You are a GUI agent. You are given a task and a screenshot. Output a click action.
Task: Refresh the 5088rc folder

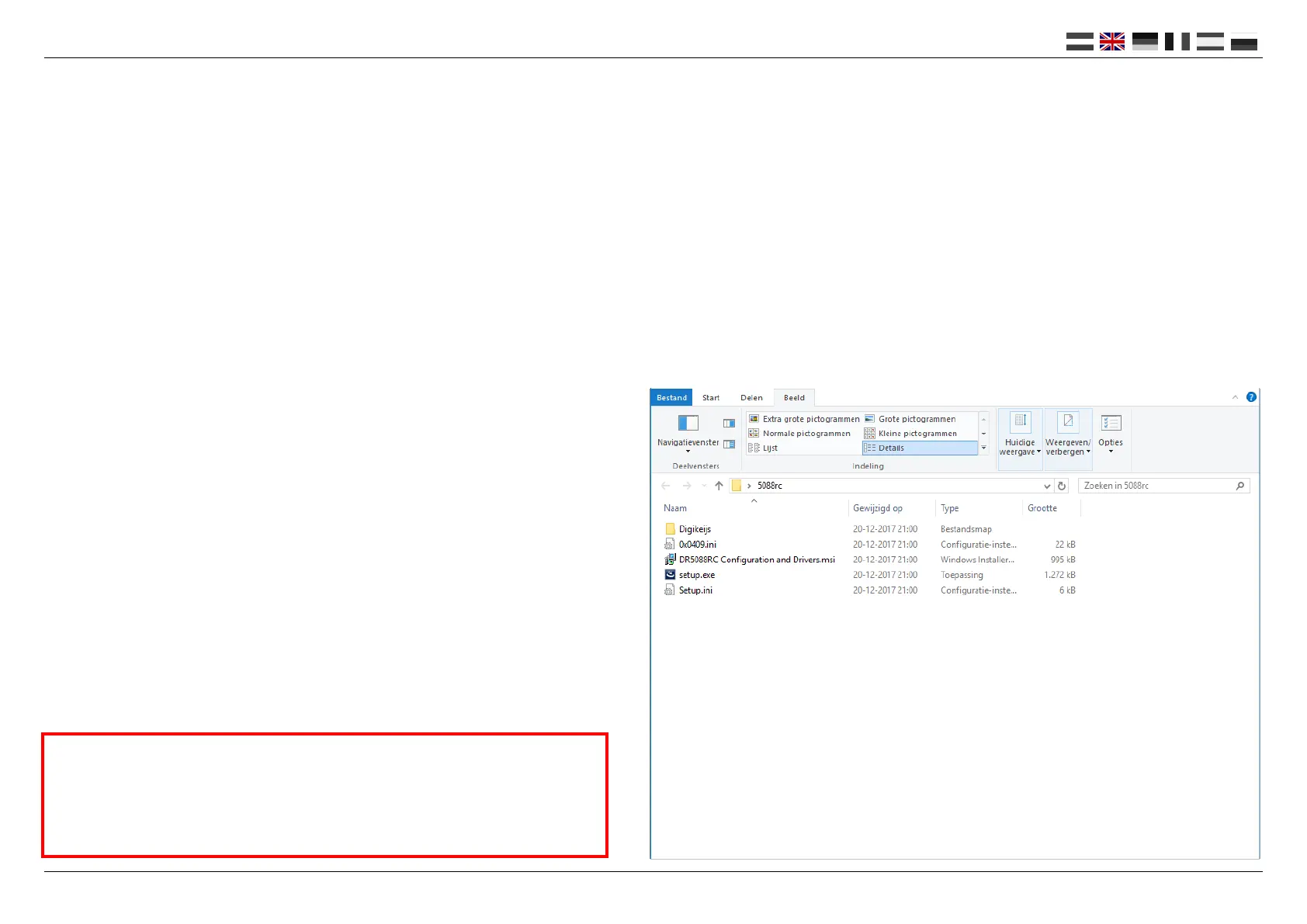(1062, 486)
